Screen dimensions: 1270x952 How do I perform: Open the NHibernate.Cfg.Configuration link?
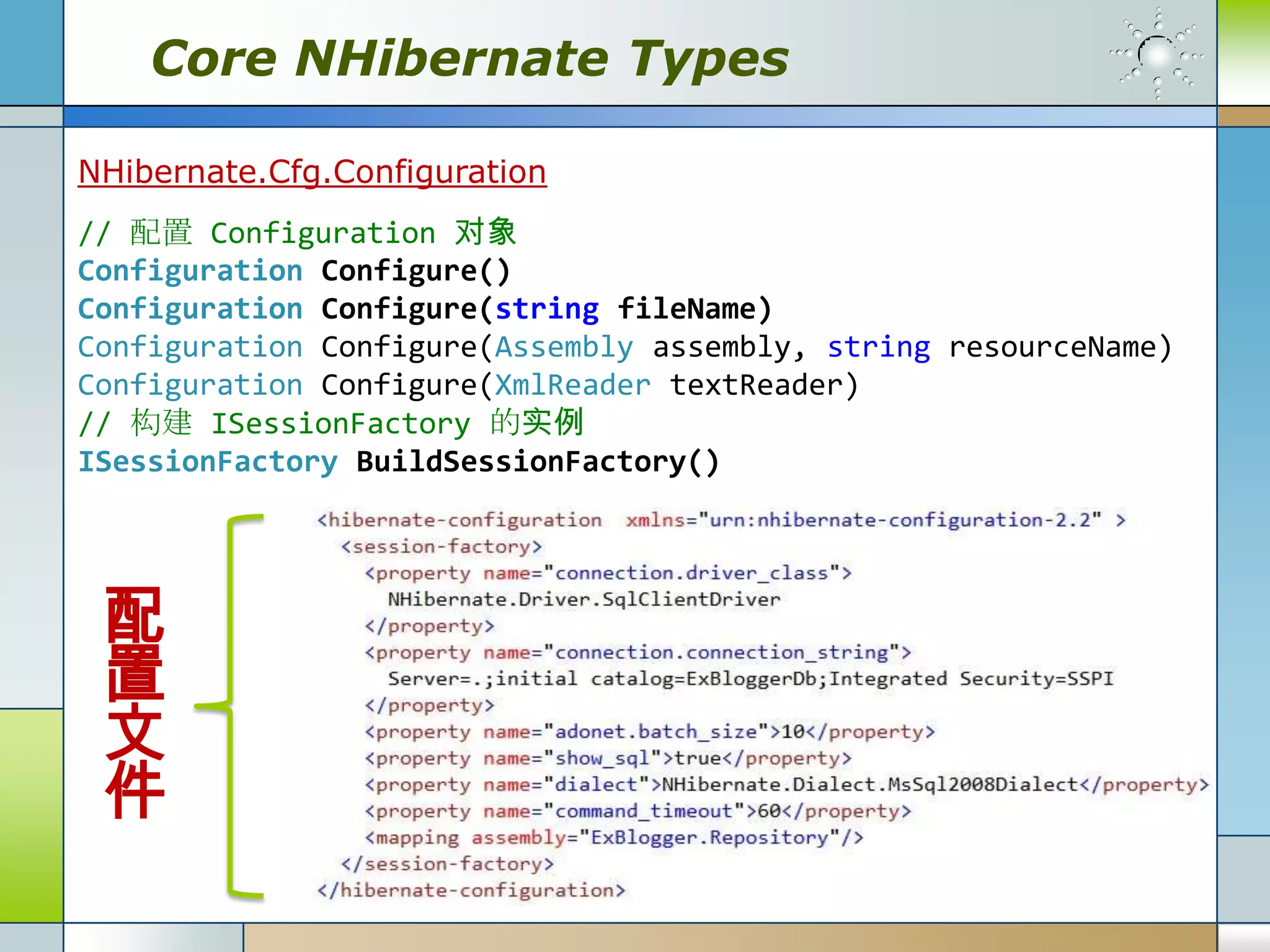pos(313,172)
